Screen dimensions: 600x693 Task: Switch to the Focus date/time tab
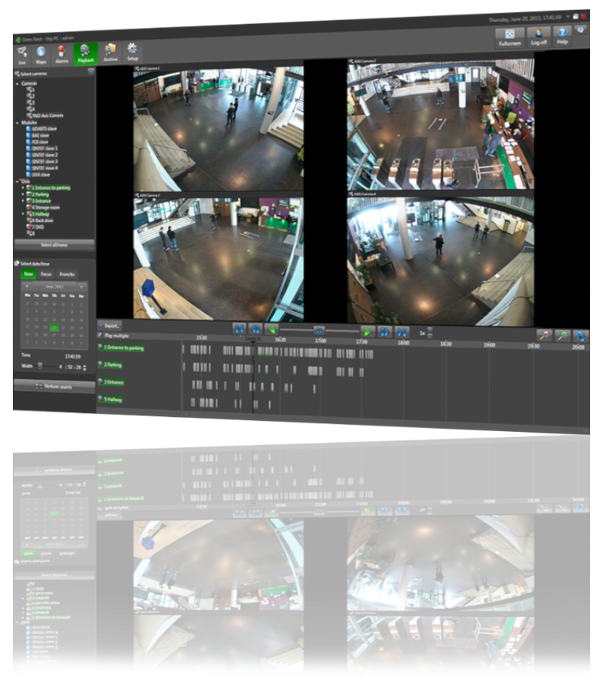click(x=46, y=272)
